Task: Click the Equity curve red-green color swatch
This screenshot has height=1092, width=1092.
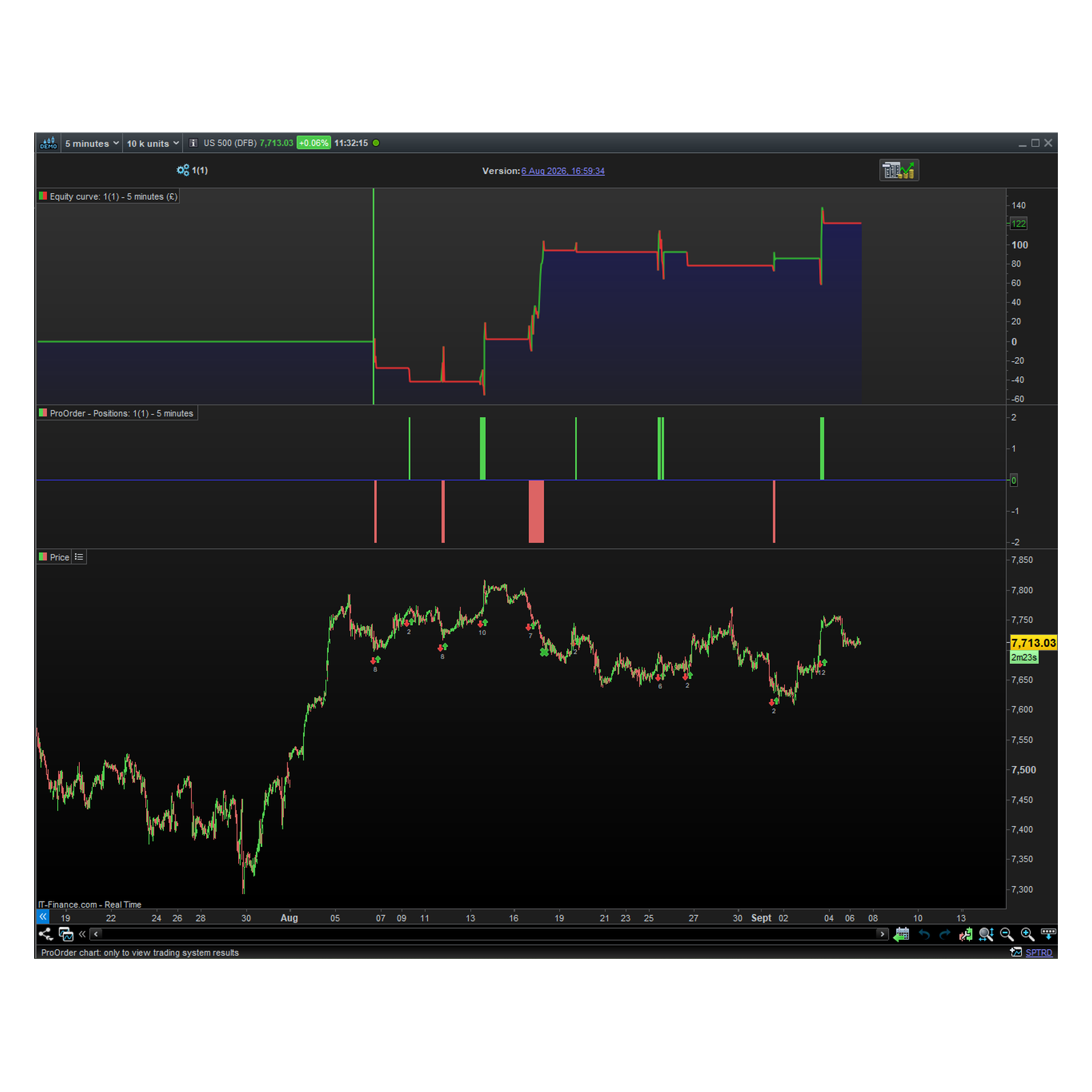Action: [43, 197]
